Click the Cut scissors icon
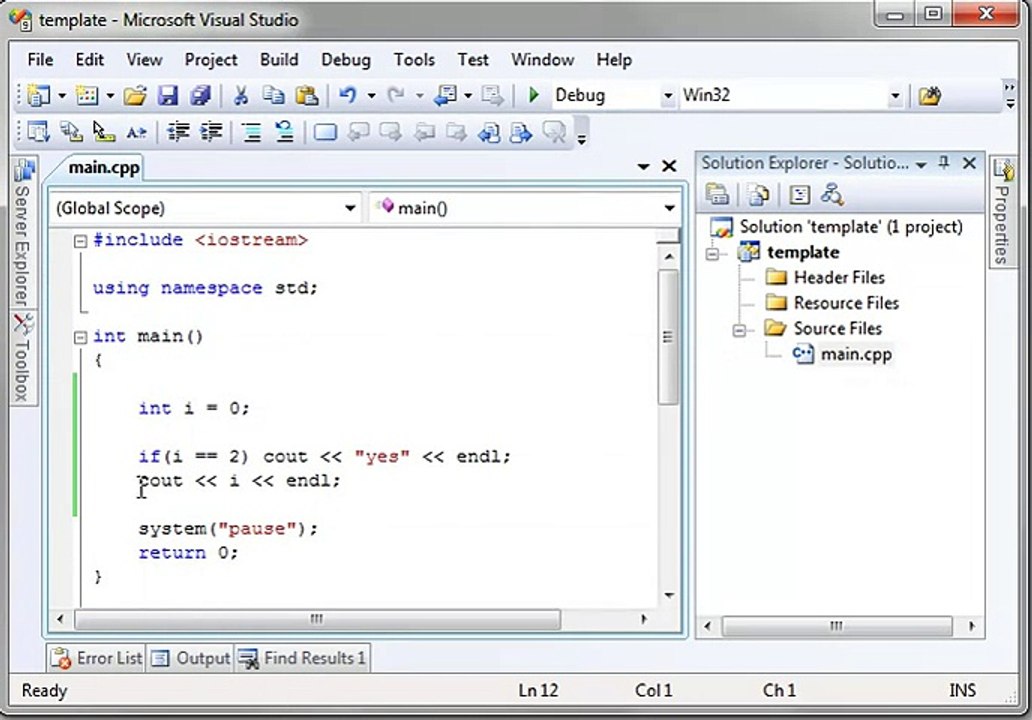The image size is (1032, 720). 241,96
